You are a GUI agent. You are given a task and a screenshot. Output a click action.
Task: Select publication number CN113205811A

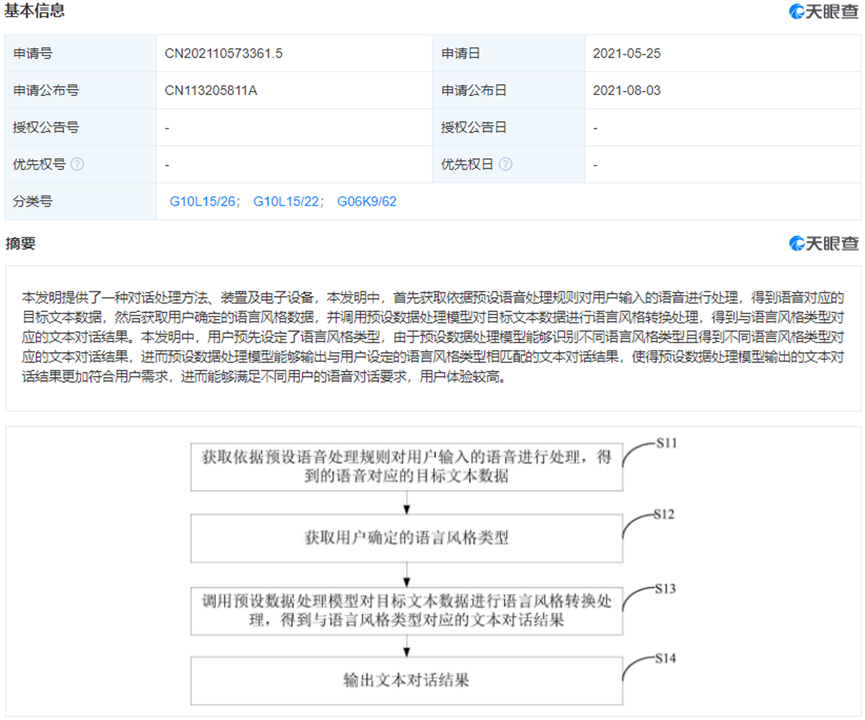(211, 90)
